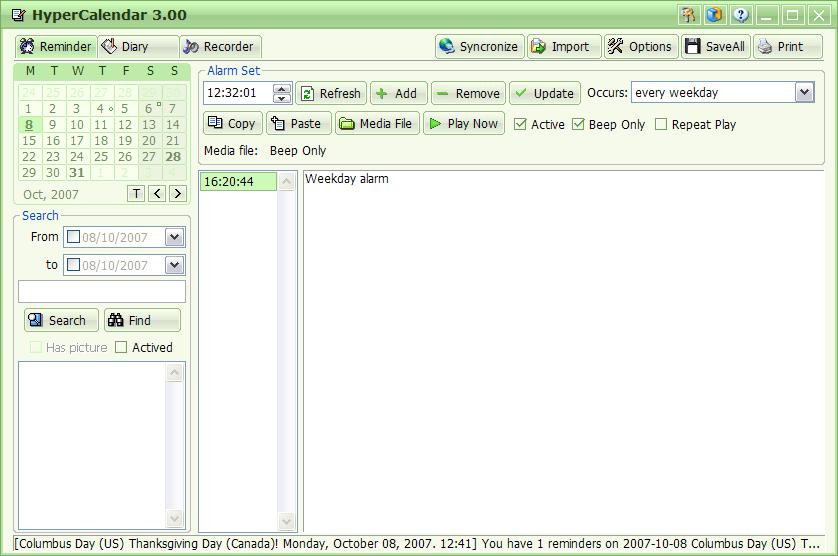Open the Recorder tab
Image resolution: width=838 pixels, height=556 pixels.
click(220, 47)
